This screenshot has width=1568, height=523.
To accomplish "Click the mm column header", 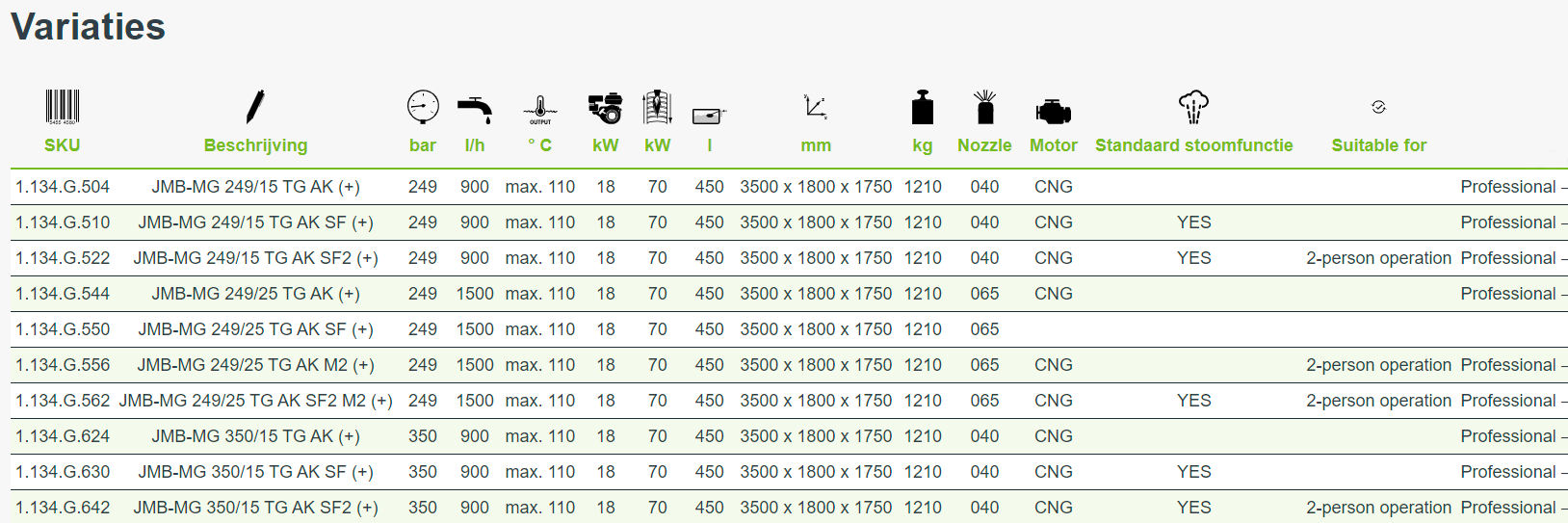I will click(x=816, y=145).
